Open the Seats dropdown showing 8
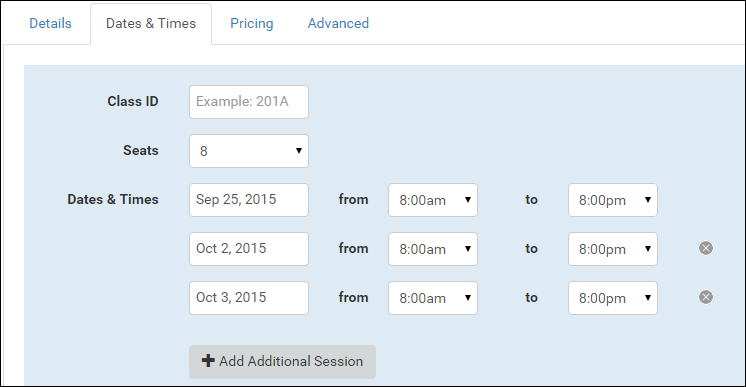The image size is (746, 387). coord(249,151)
